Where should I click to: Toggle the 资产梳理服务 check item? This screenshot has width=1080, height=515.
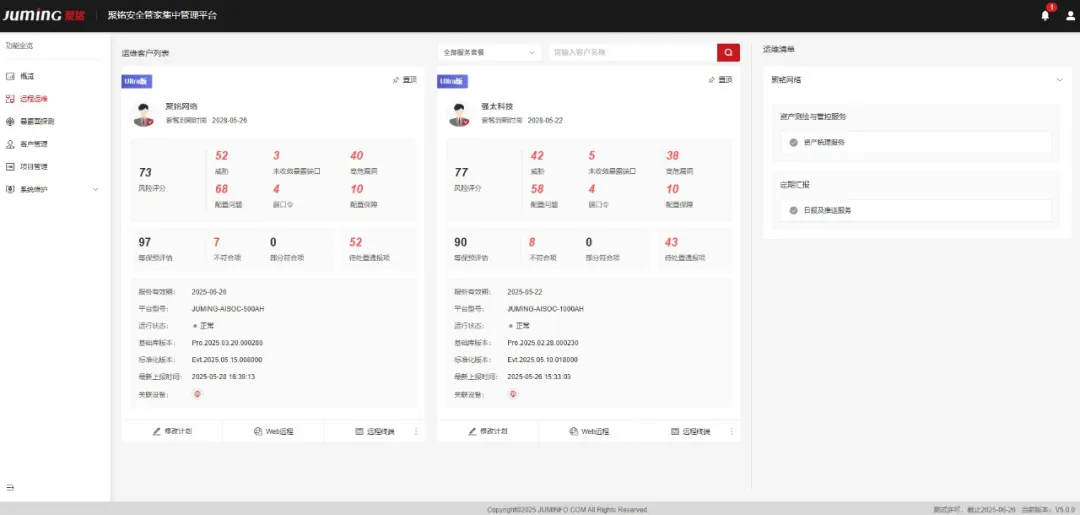[794, 143]
